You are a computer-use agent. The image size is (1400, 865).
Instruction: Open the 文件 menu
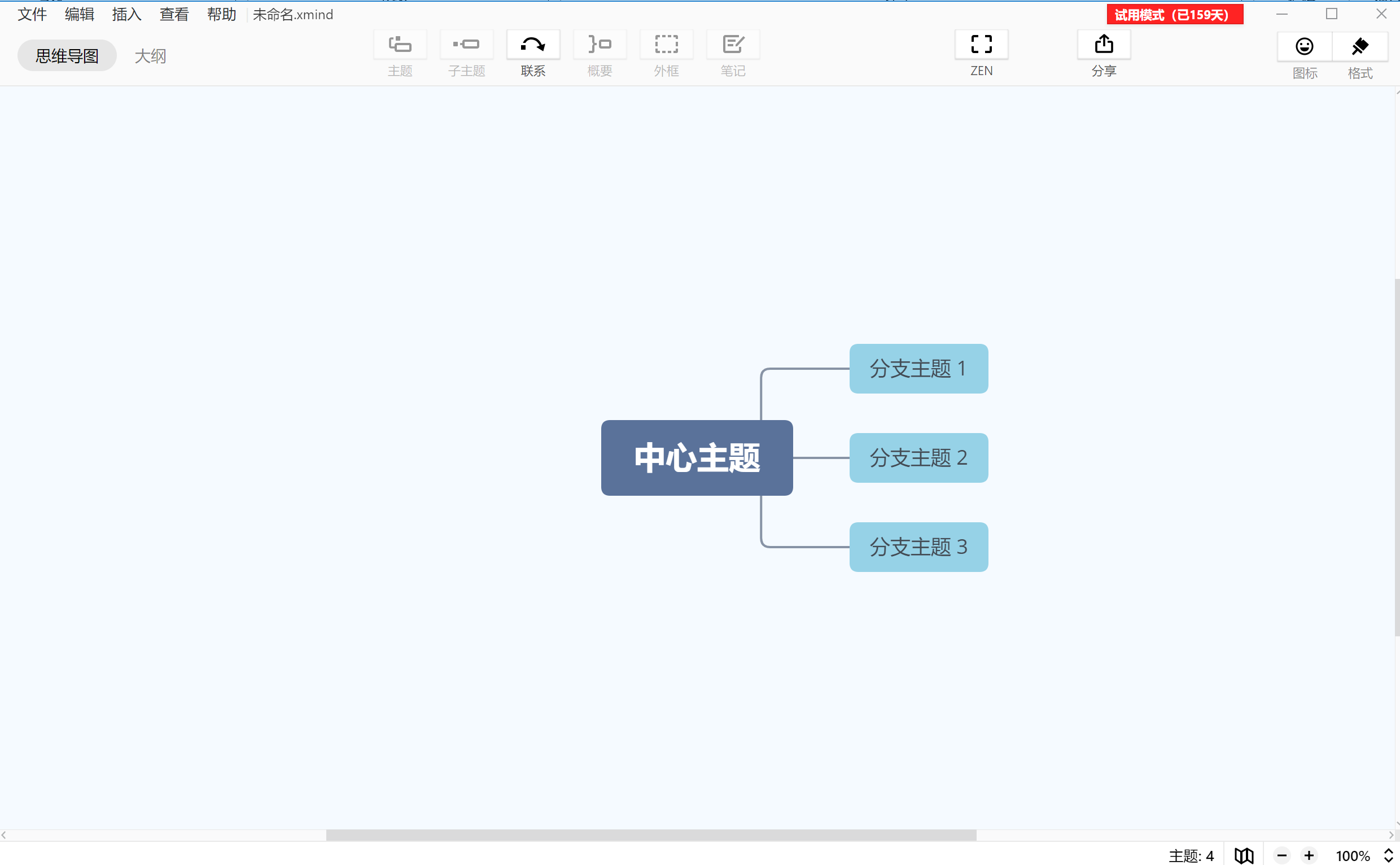tap(32, 14)
